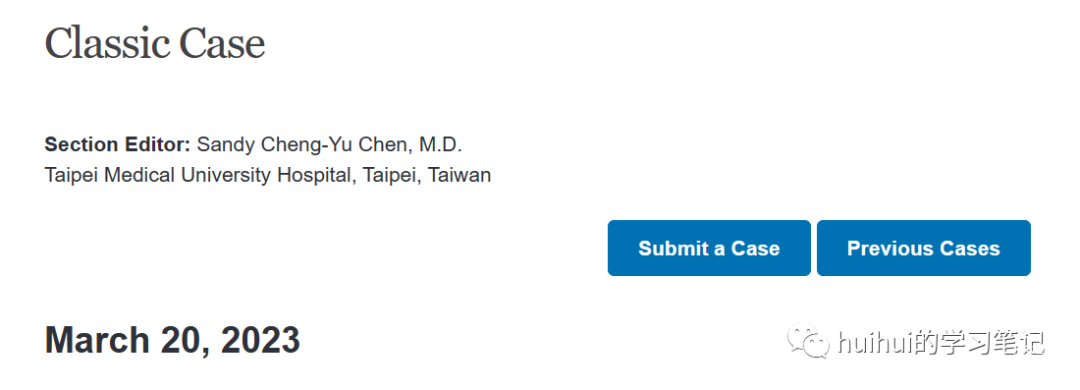This screenshot has width=1080, height=390.
Task: Click the word Previous on blue button
Action: [x=884, y=248]
